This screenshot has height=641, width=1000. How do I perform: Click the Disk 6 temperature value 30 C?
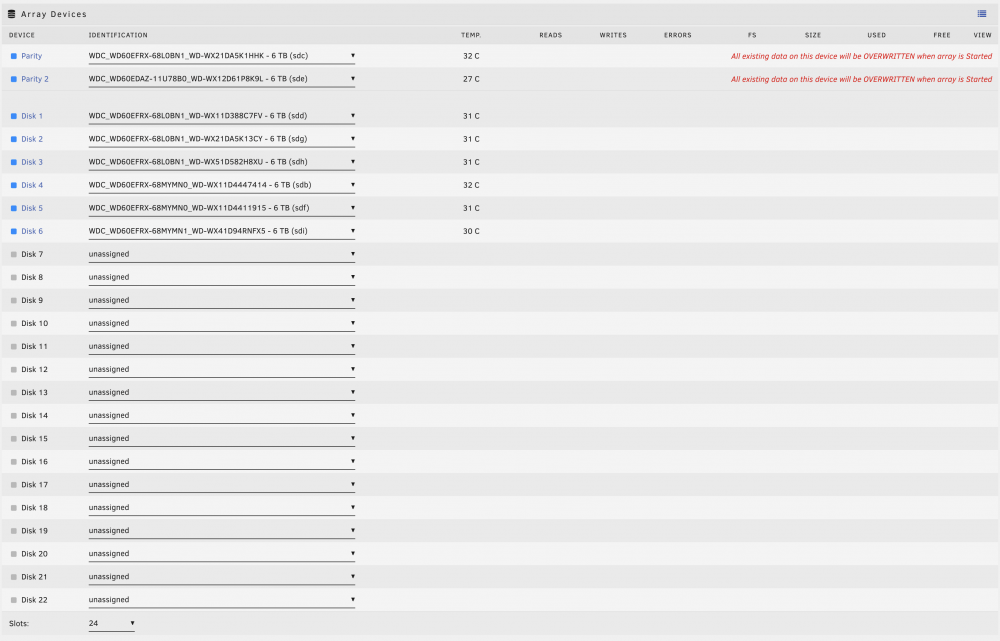point(471,231)
